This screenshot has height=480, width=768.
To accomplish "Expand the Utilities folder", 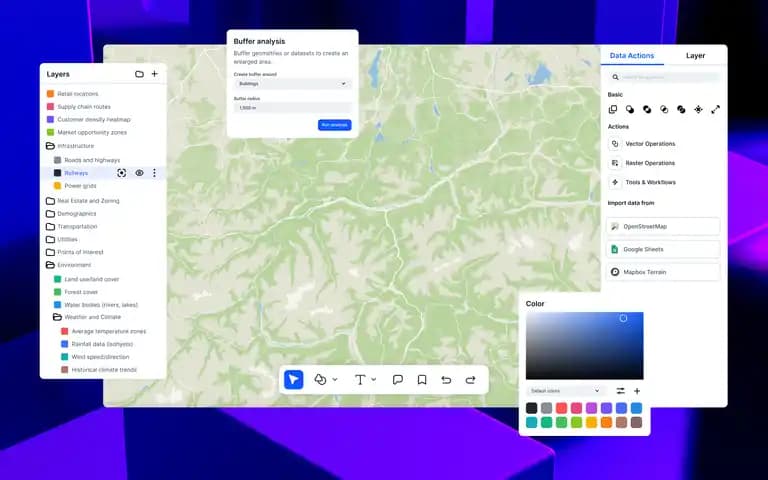I will click(x=50, y=240).
